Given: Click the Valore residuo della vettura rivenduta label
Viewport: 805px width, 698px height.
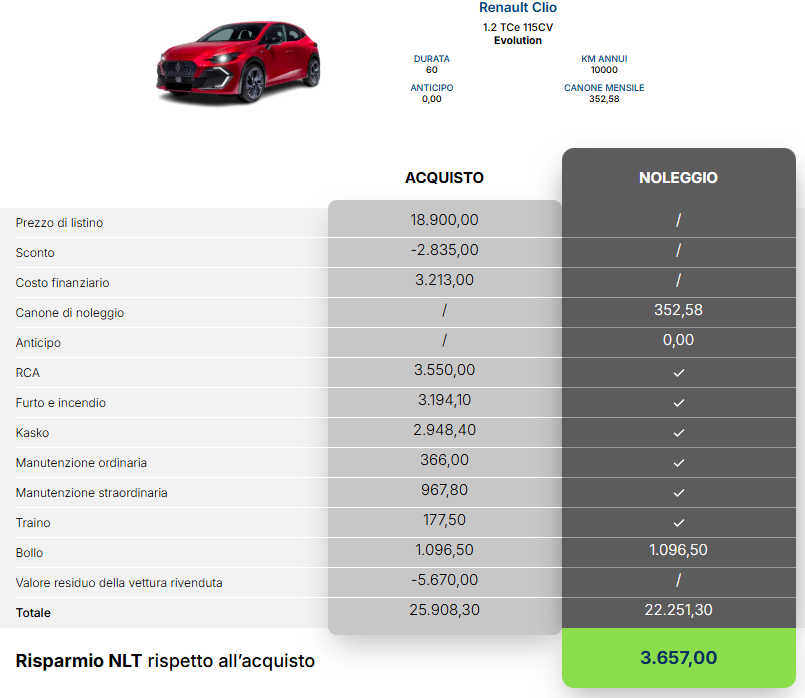Looking at the screenshot, I should 119,583.
